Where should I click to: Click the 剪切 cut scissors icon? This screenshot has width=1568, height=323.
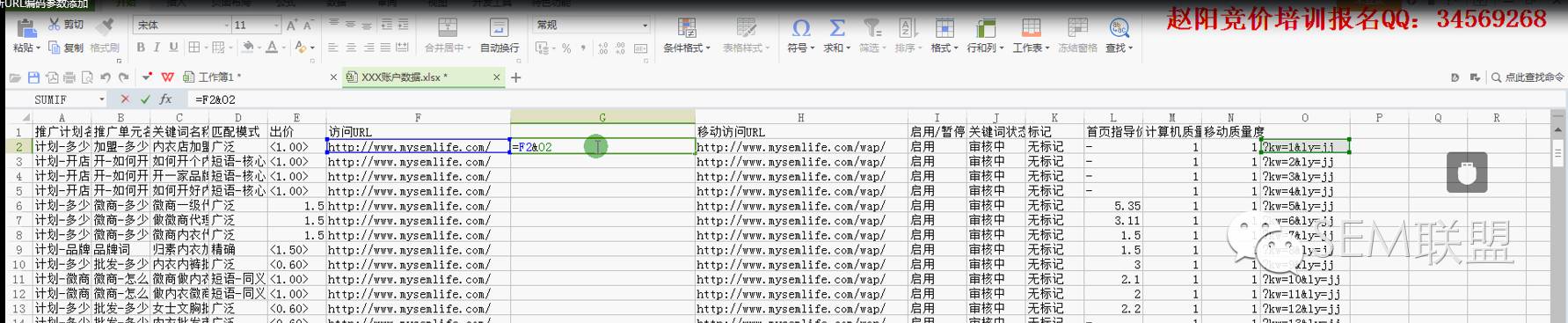point(55,25)
